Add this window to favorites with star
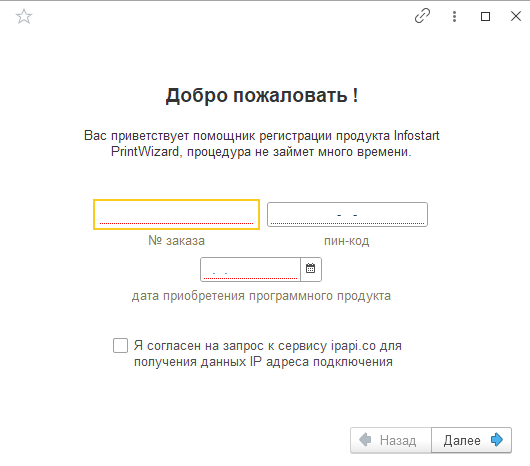The width and height of the screenshot is (530, 466). click(24, 16)
